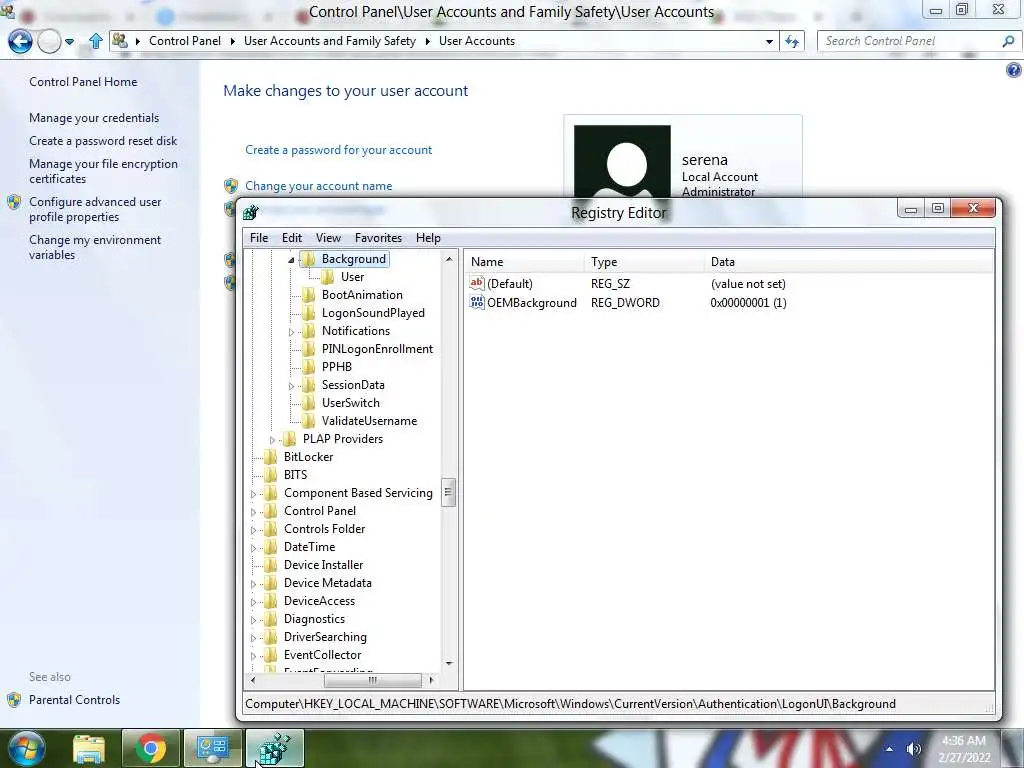
Task: Click the search magnifier in Control Panel
Action: 1008,41
